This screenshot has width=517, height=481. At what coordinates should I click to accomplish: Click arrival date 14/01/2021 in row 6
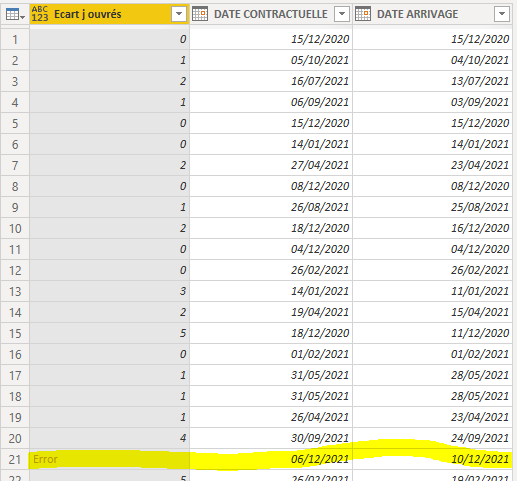pos(432,144)
